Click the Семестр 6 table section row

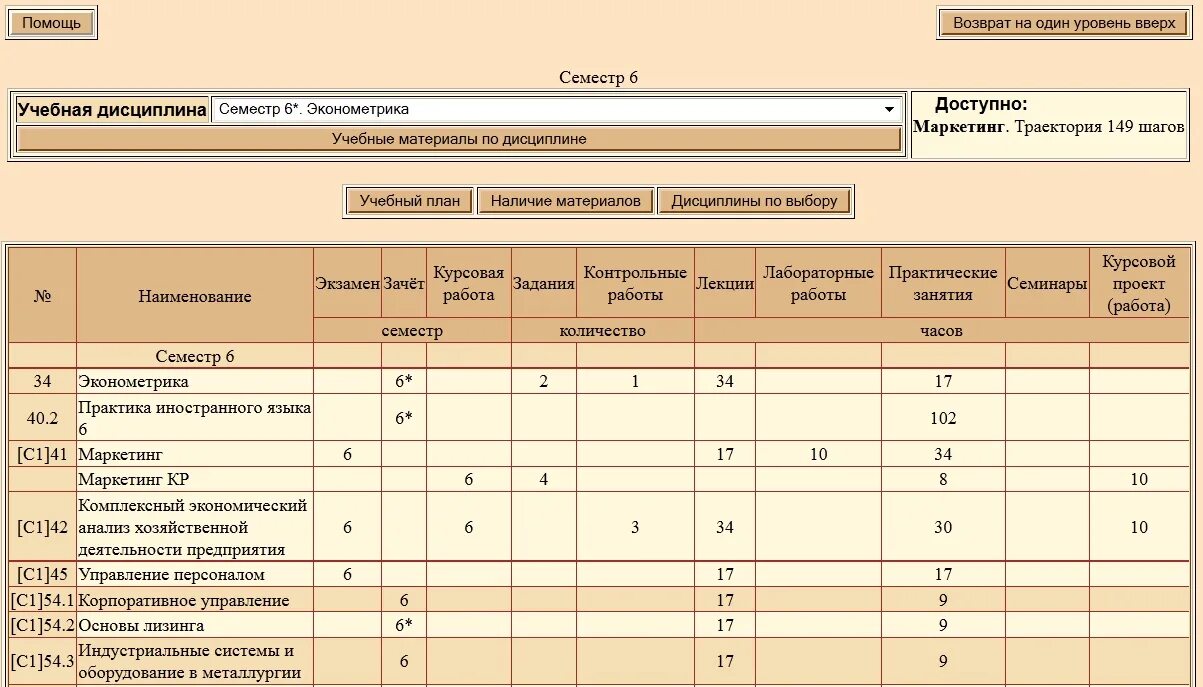point(599,356)
